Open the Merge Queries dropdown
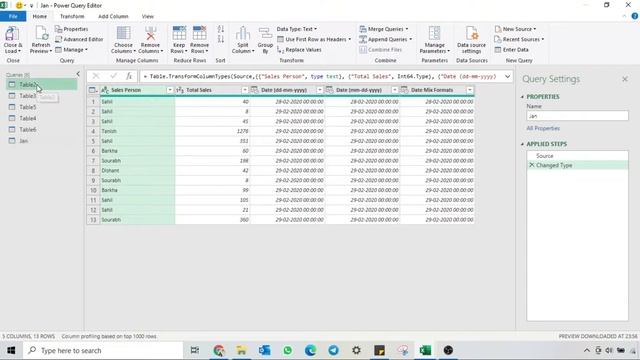This screenshot has width=640, height=360. click(x=384, y=29)
